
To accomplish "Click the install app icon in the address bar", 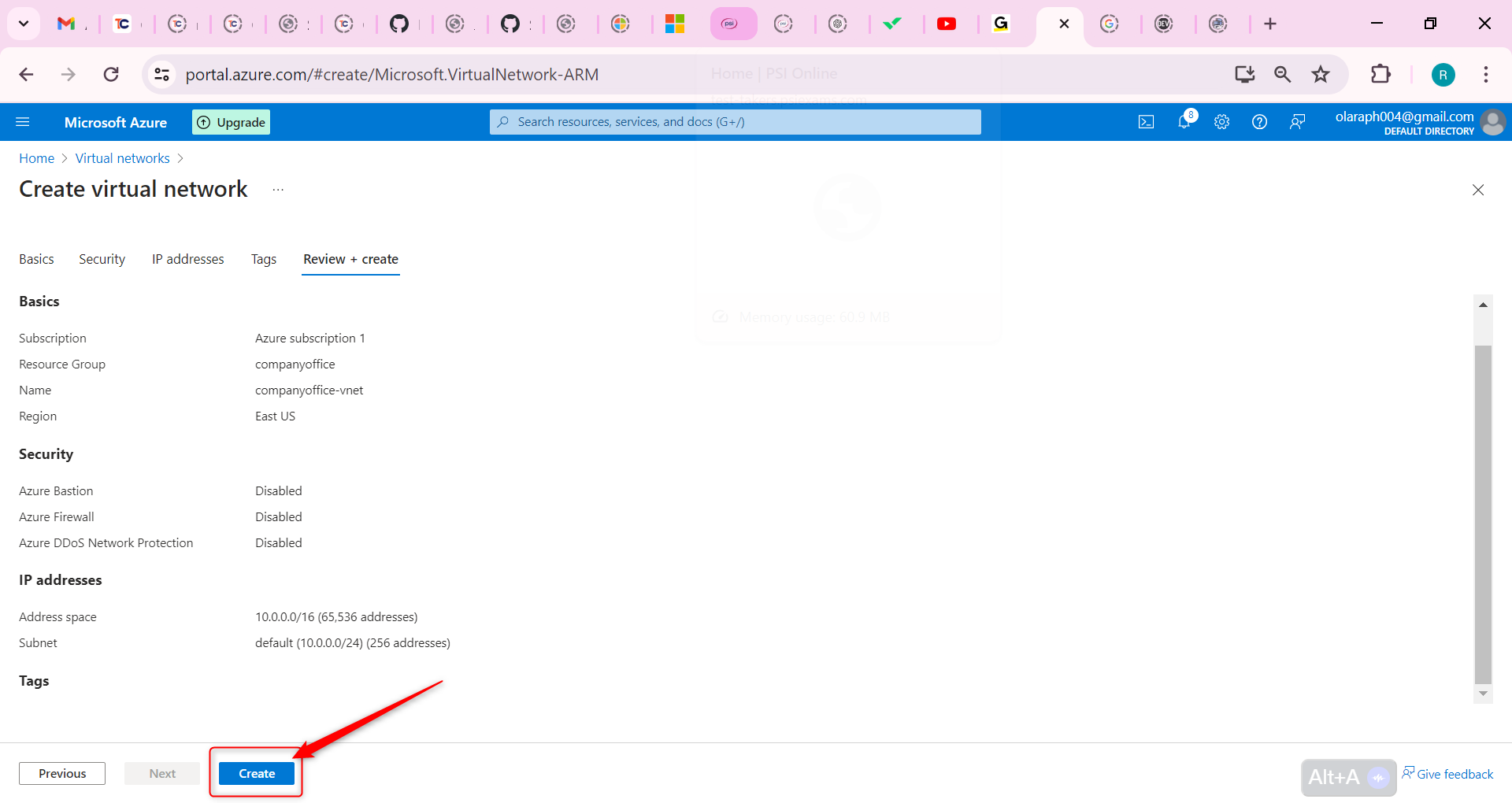I will 1244,75.
